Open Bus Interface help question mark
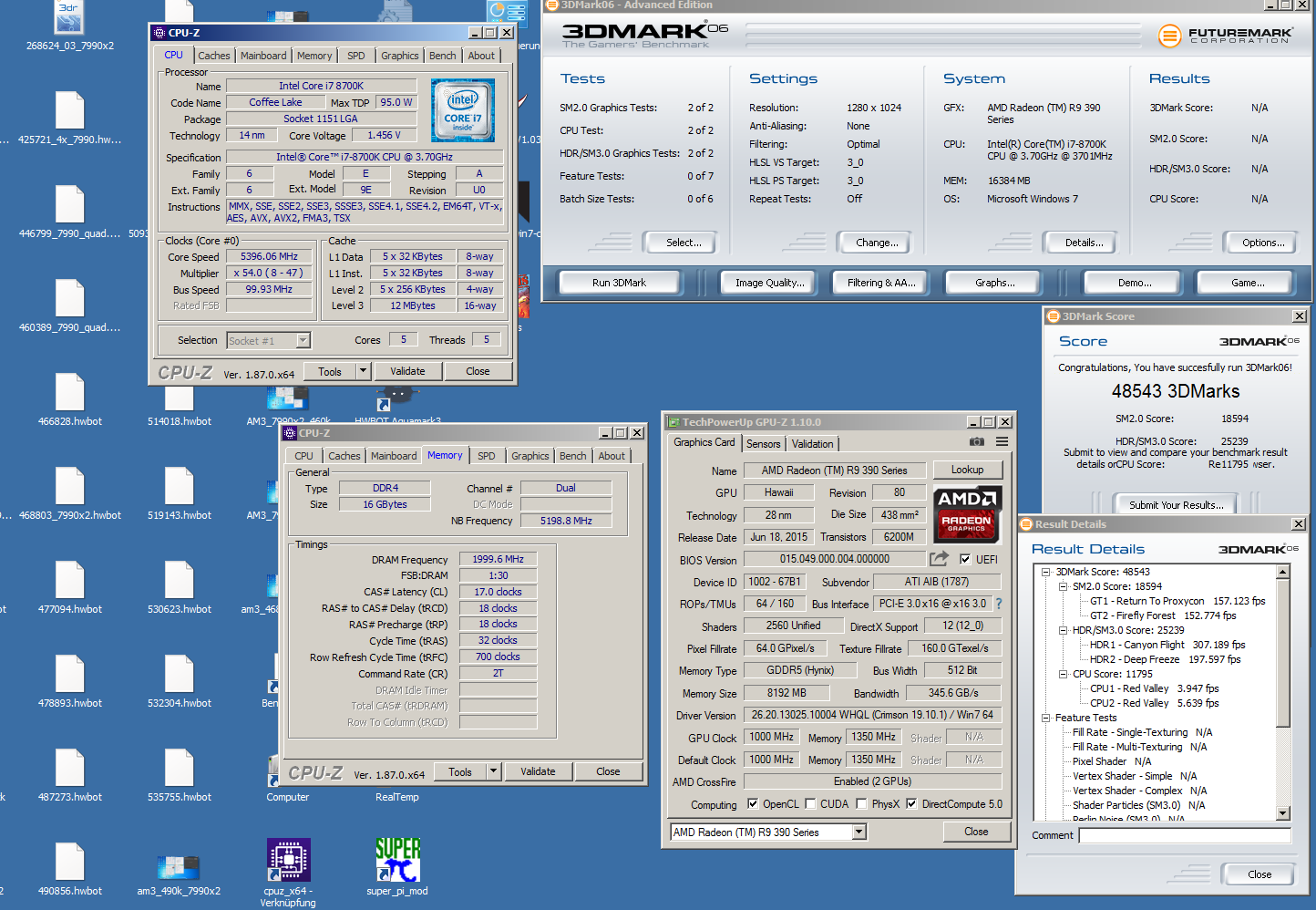Screen dimensions: 1316x910 [x=999, y=604]
